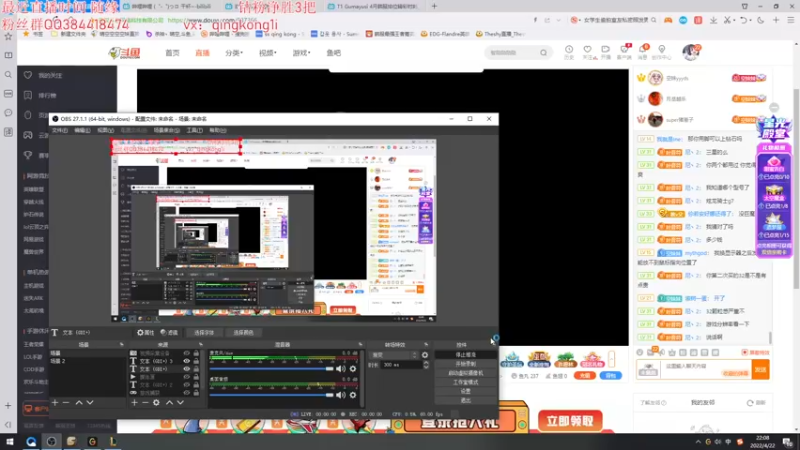Adjust the desktop audio volume slider in OBS mixer
The width and height of the screenshot is (800, 450).
pos(271,395)
